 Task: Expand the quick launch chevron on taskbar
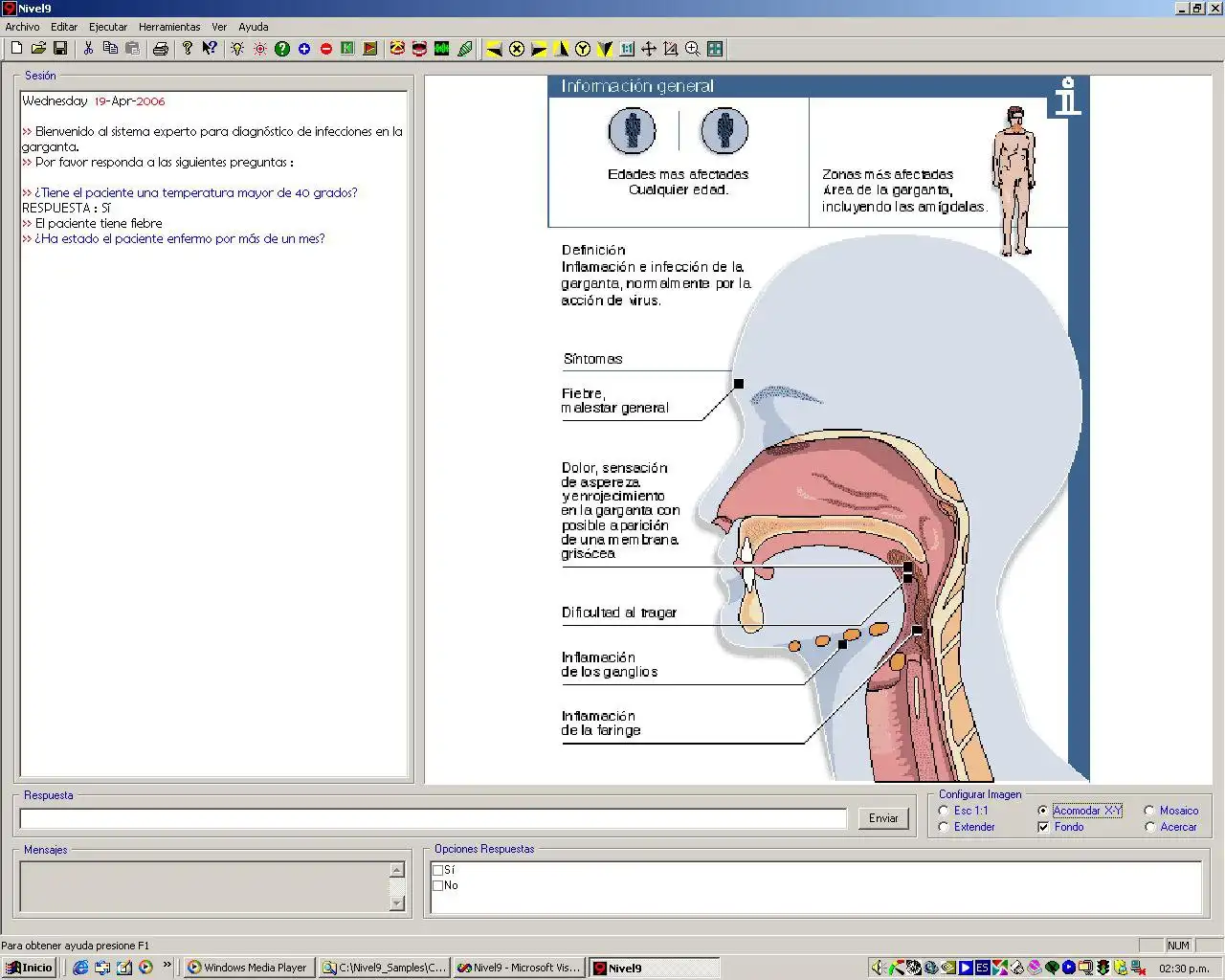[x=167, y=965]
